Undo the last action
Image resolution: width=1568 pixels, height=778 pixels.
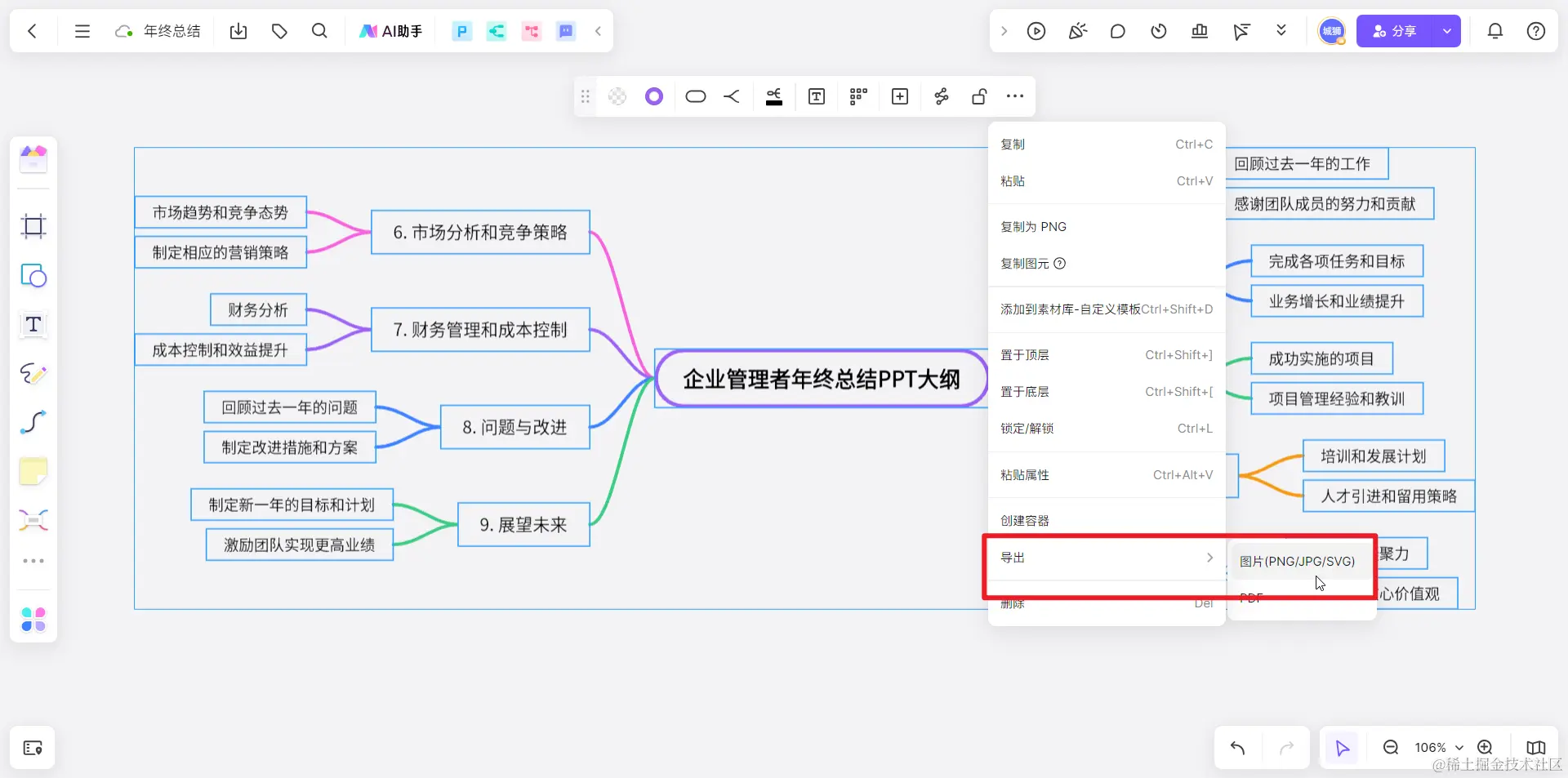click(1236, 747)
